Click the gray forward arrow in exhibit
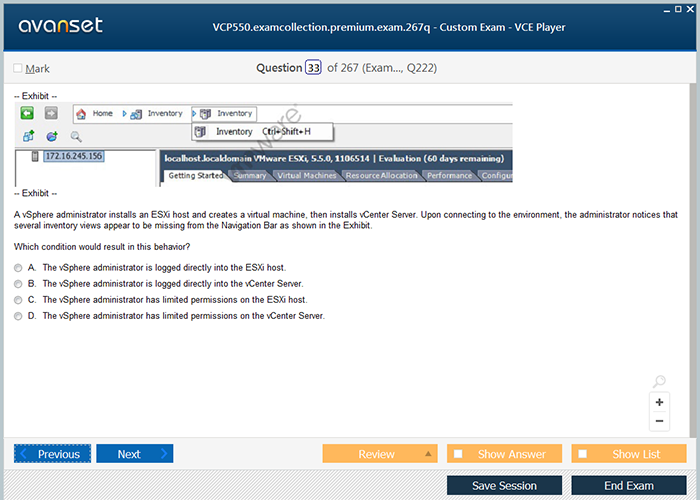The image size is (700, 500). pyautogui.click(x=51, y=113)
